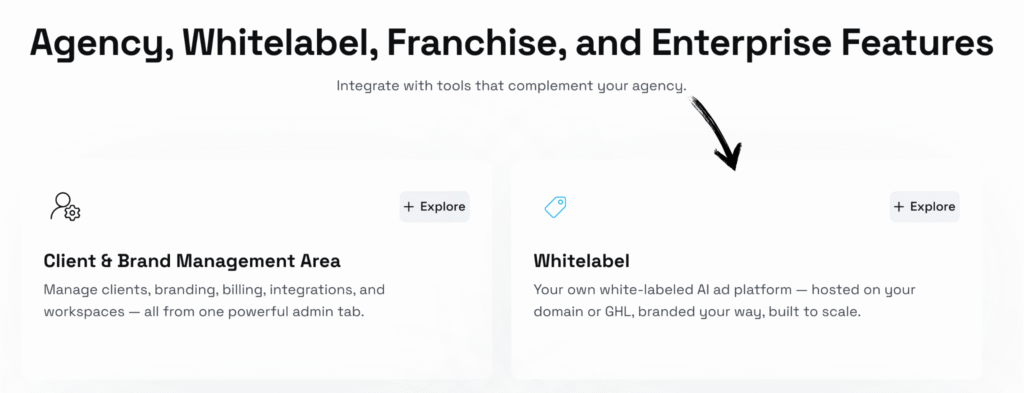The height and width of the screenshot is (393, 1024).
Task: Click the 'Integrate with tools' subtitle text
Action: 511,86
